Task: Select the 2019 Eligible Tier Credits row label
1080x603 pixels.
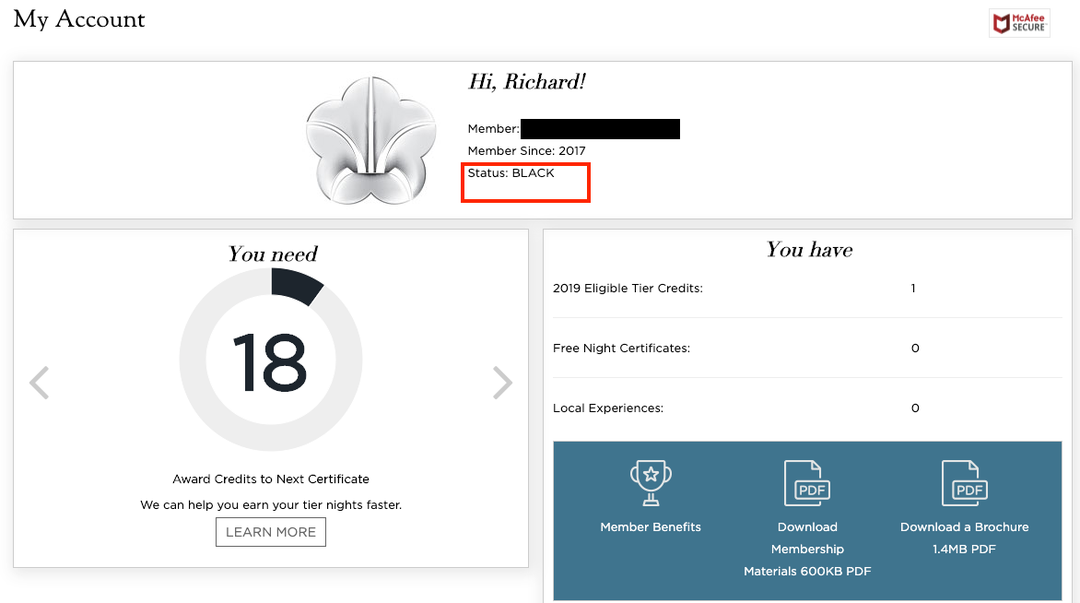Action: pyautogui.click(x=628, y=288)
